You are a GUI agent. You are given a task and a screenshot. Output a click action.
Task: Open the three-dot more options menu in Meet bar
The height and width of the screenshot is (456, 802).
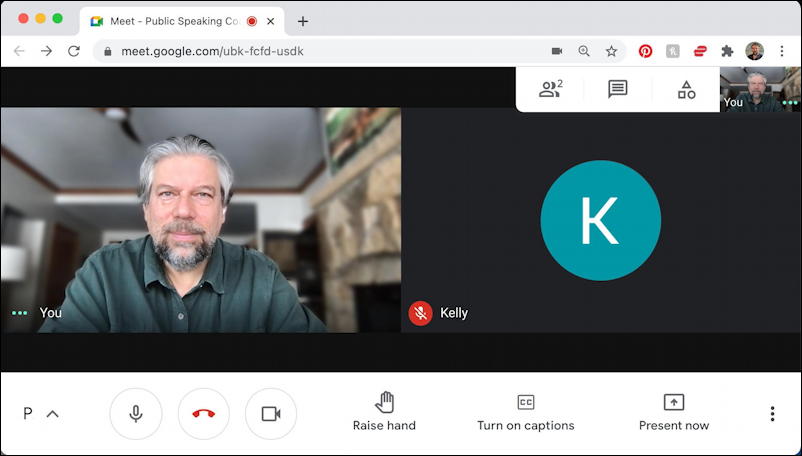coord(772,414)
